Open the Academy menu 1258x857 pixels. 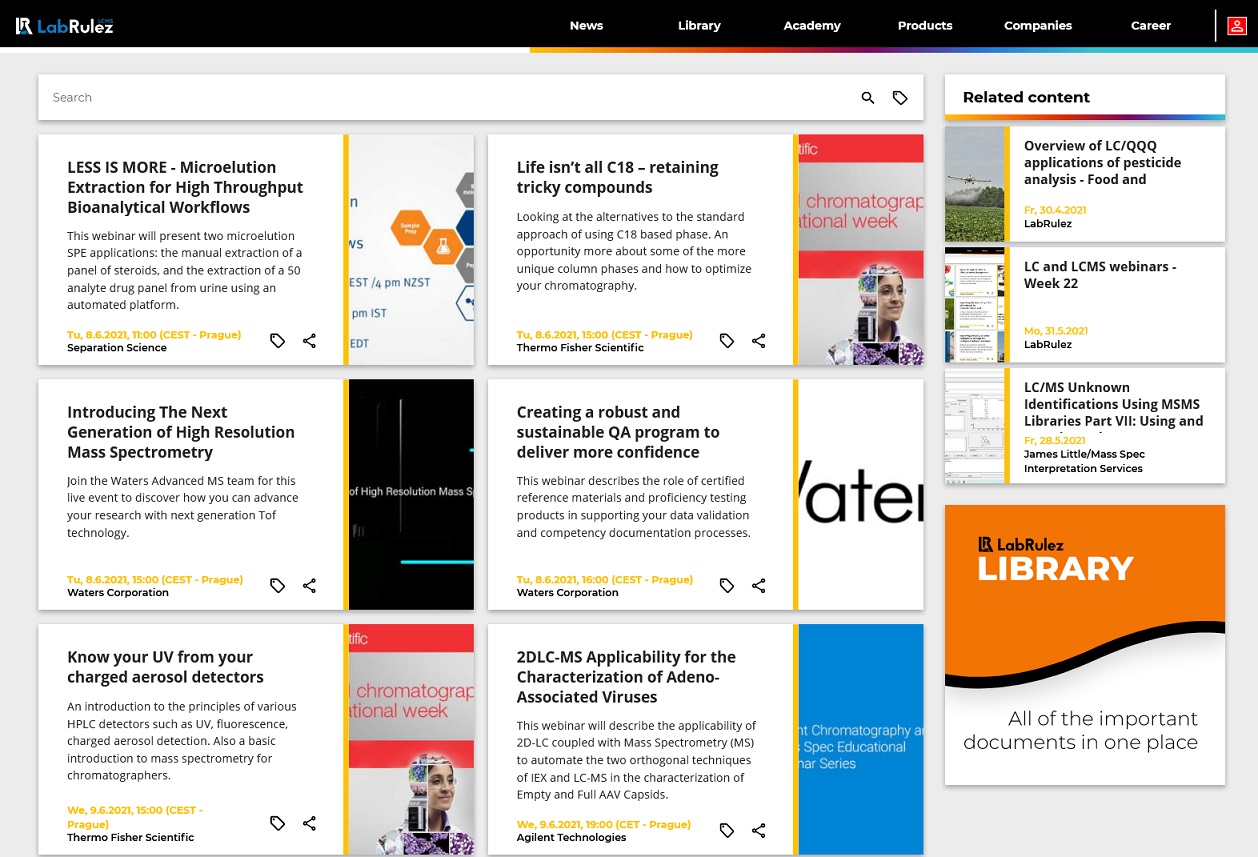(812, 26)
